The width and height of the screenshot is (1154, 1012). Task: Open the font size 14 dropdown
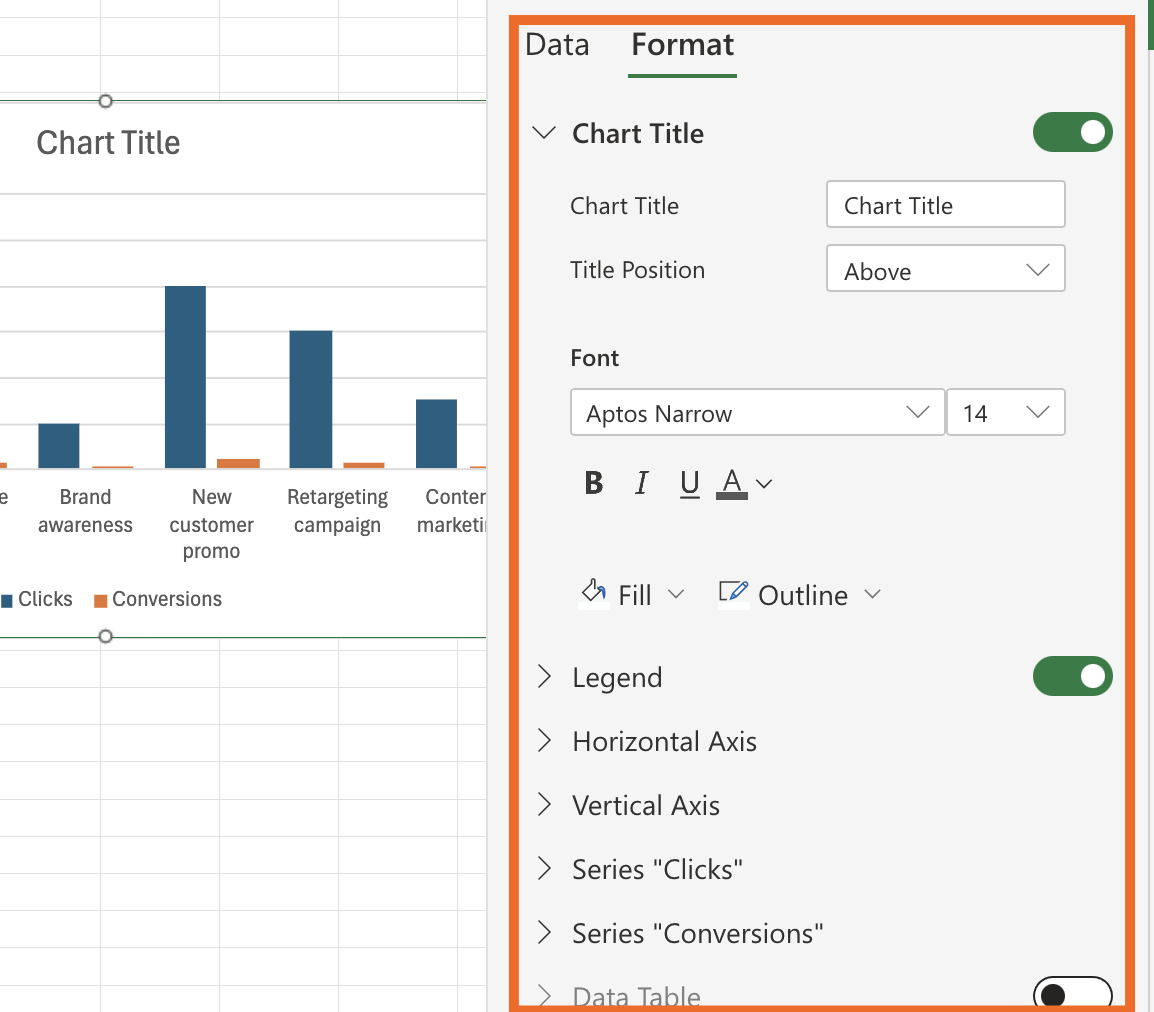pos(1005,413)
